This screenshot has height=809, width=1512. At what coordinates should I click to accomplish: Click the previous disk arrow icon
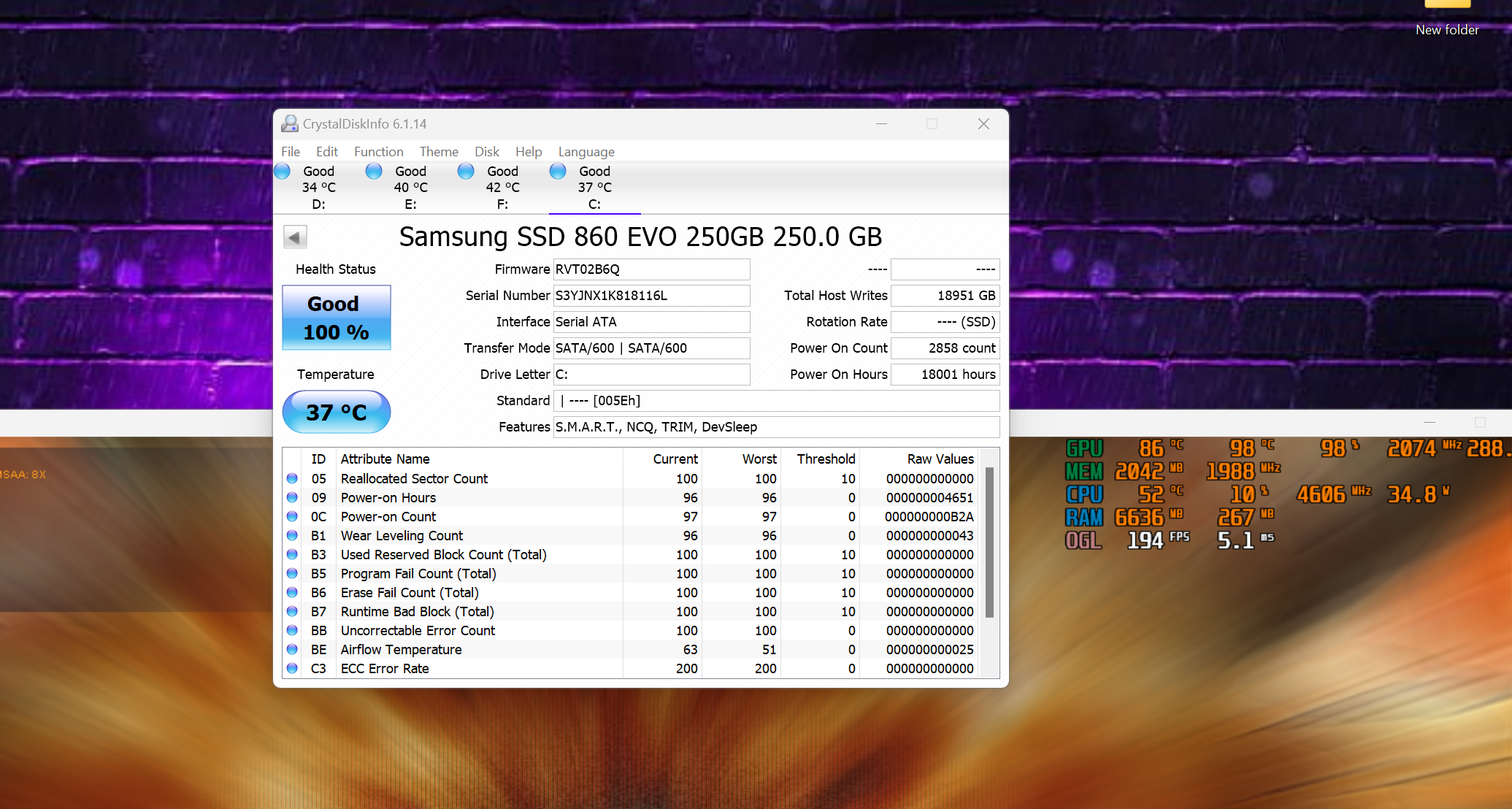[x=295, y=237]
